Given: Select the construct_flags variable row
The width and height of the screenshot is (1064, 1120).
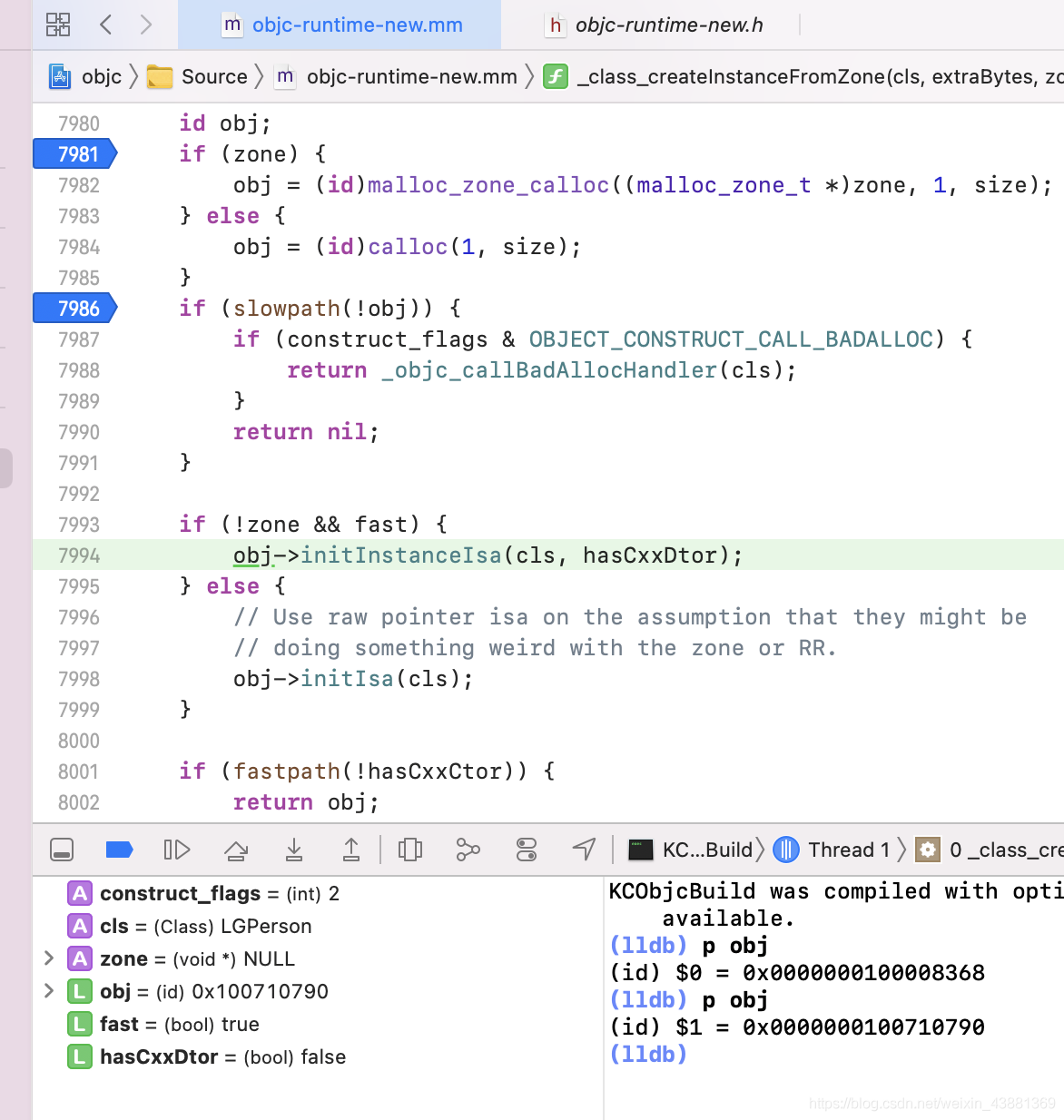Looking at the screenshot, I should point(318,894).
